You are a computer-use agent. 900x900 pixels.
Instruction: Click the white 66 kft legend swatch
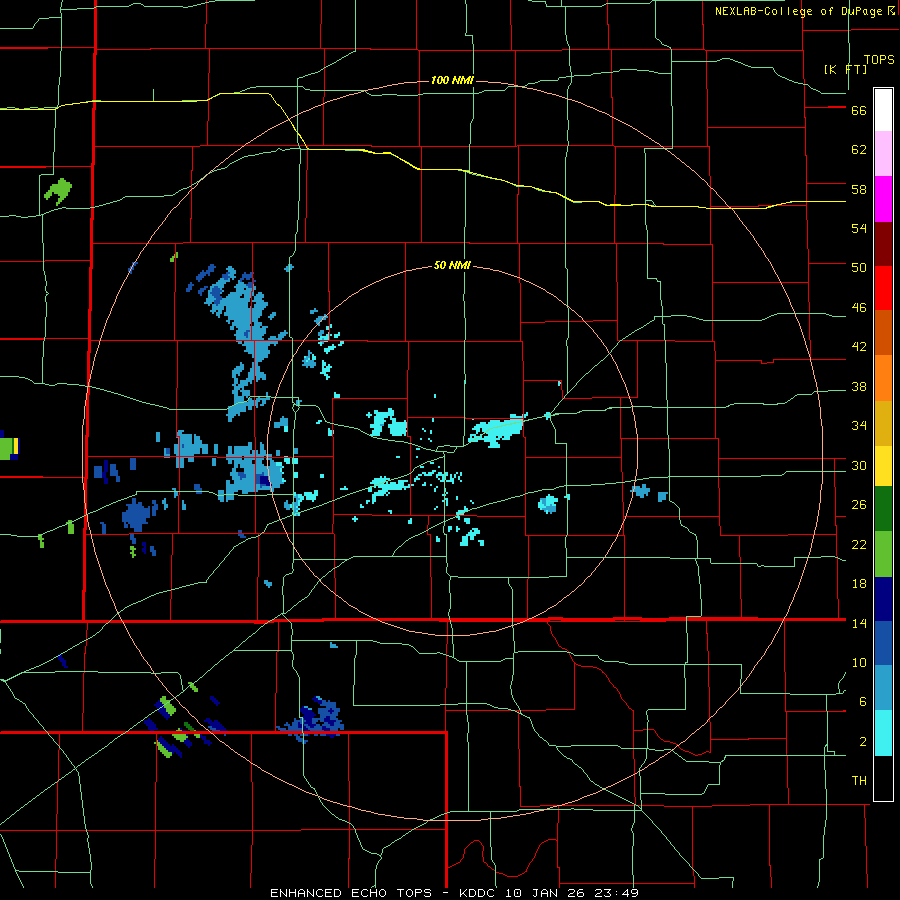[883, 110]
